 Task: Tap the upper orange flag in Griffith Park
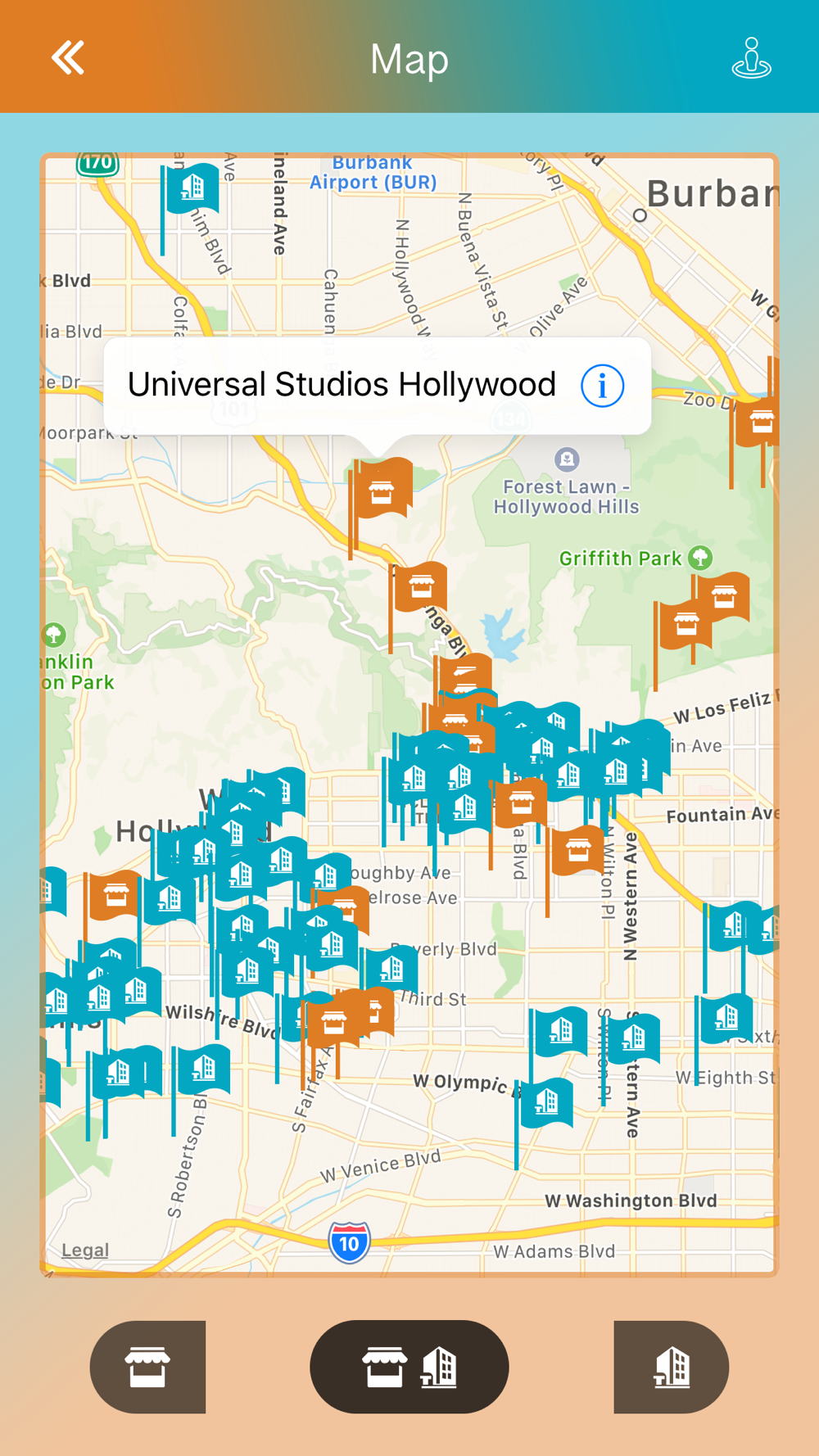(722, 597)
